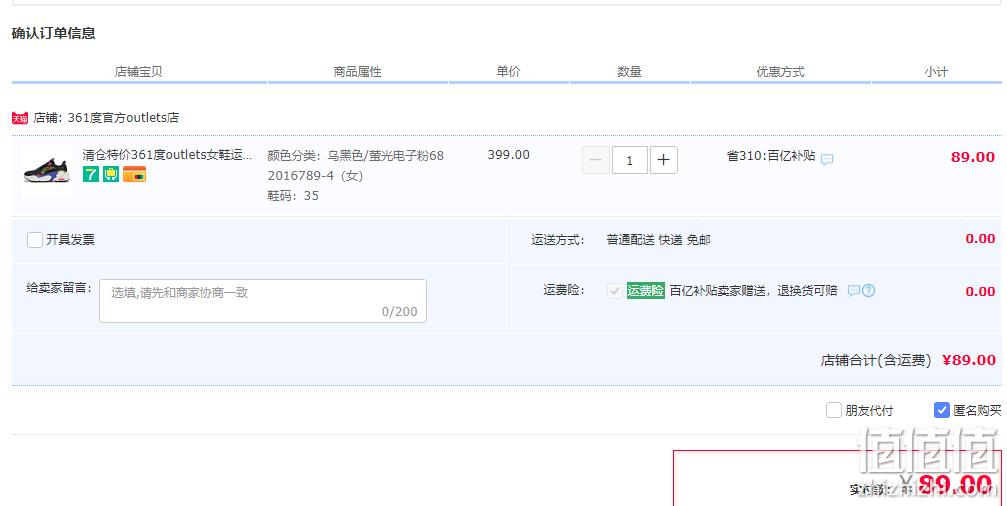Click the green 7-day return badge
Viewport: 1007px width, 506px height.
click(x=91, y=174)
